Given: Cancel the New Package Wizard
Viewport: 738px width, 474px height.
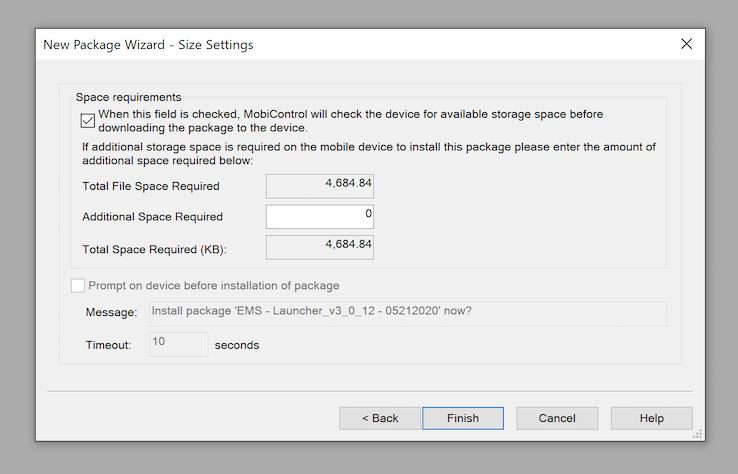Looking at the screenshot, I should [557, 418].
